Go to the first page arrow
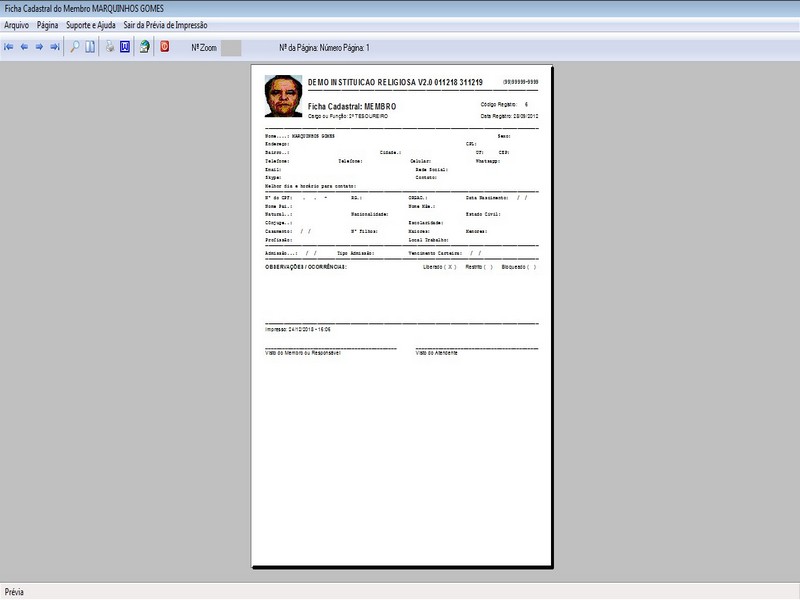Viewport: 800px width, 600px height. tap(9, 47)
